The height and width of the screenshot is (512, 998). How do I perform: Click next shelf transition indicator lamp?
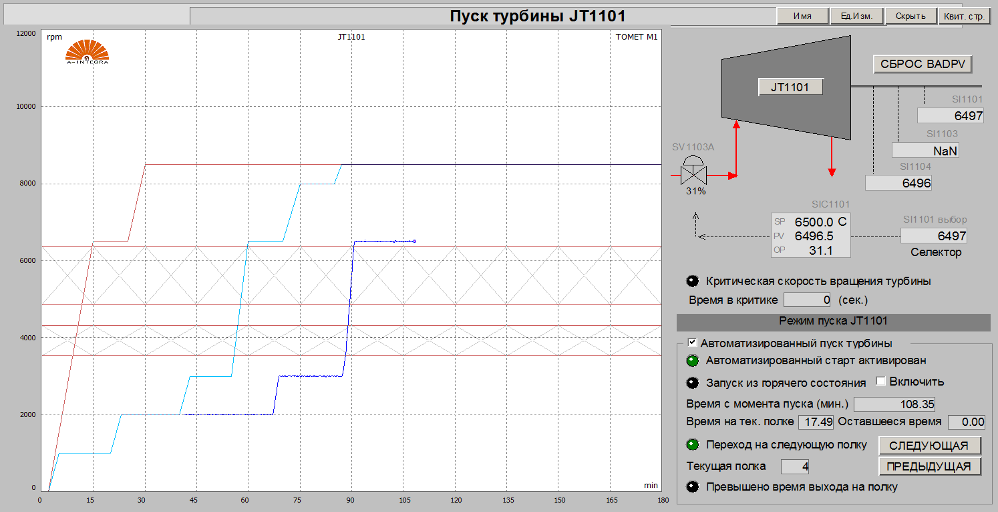tap(692, 444)
